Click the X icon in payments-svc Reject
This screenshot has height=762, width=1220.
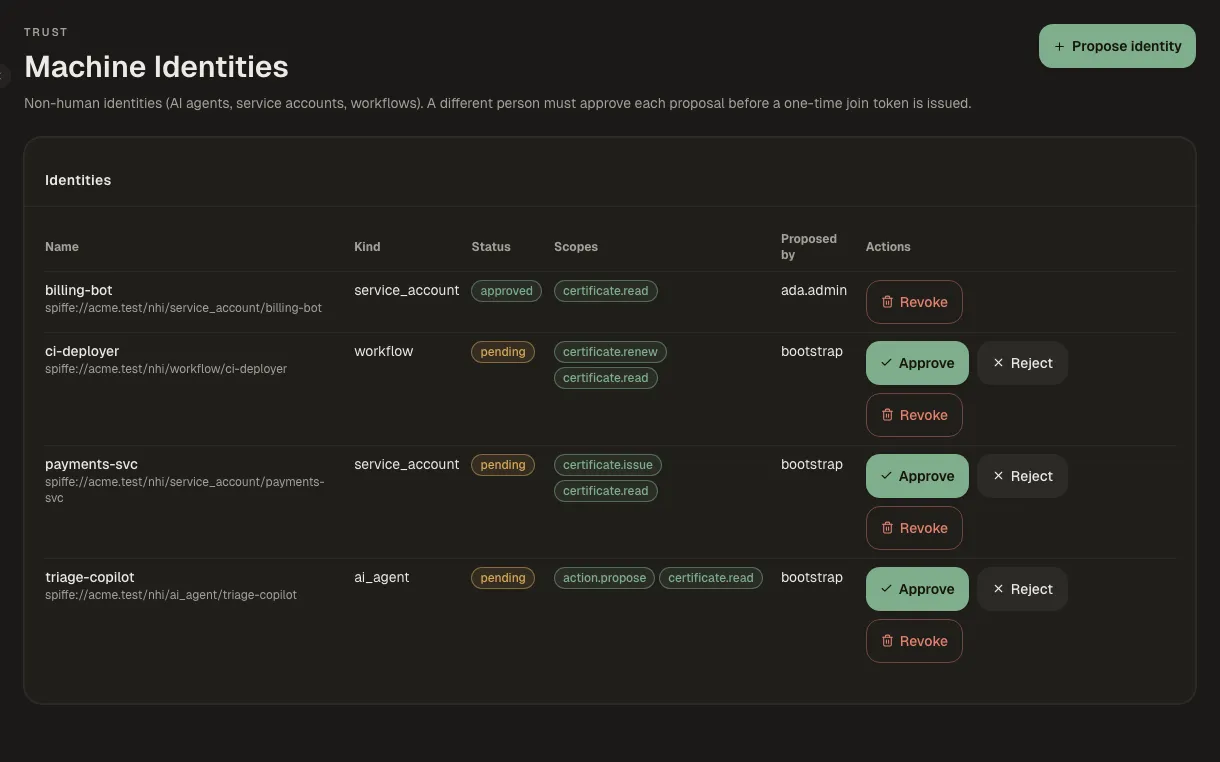tap(998, 476)
